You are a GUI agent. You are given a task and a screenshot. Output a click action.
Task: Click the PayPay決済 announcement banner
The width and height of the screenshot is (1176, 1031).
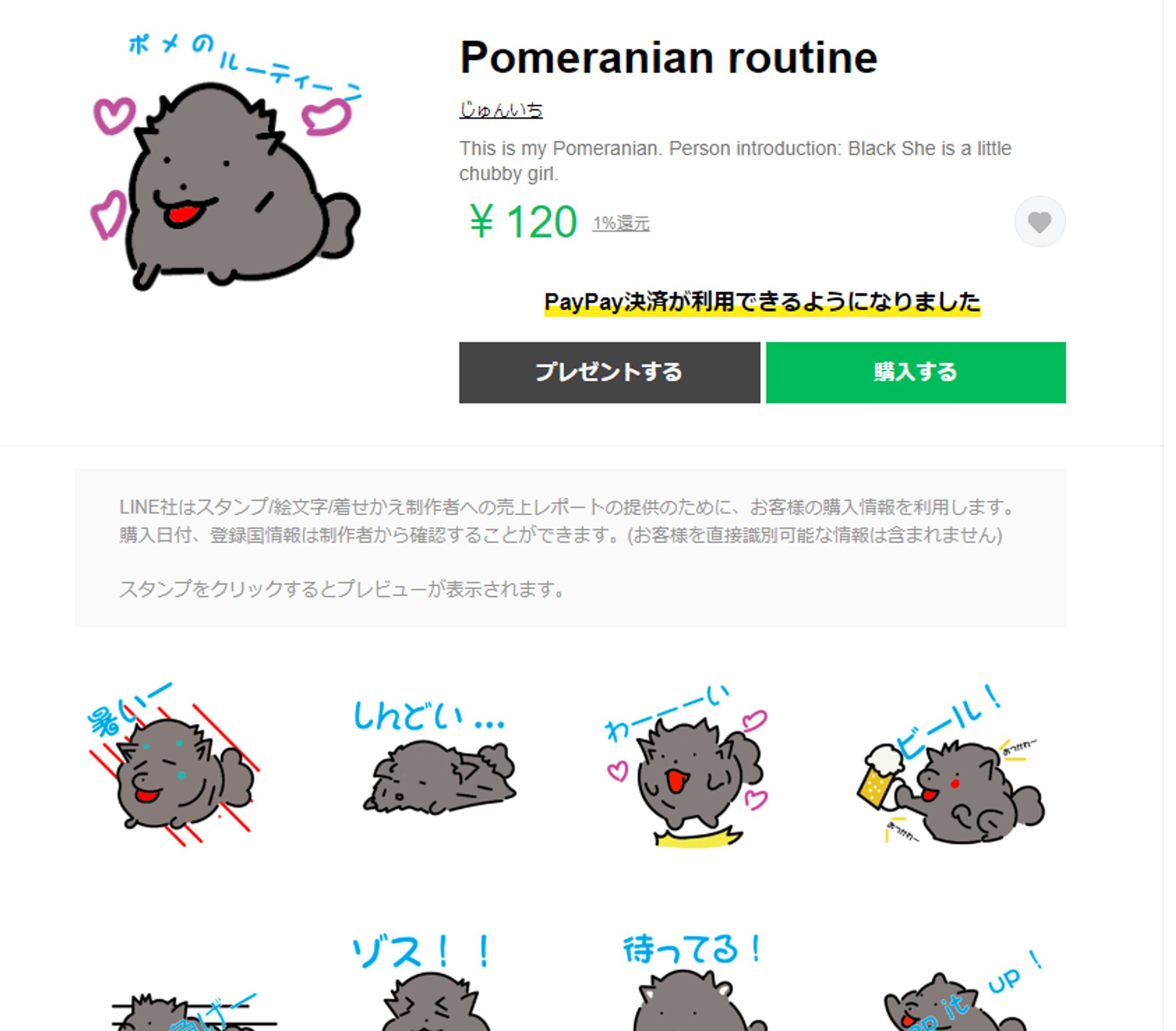pyautogui.click(x=762, y=302)
